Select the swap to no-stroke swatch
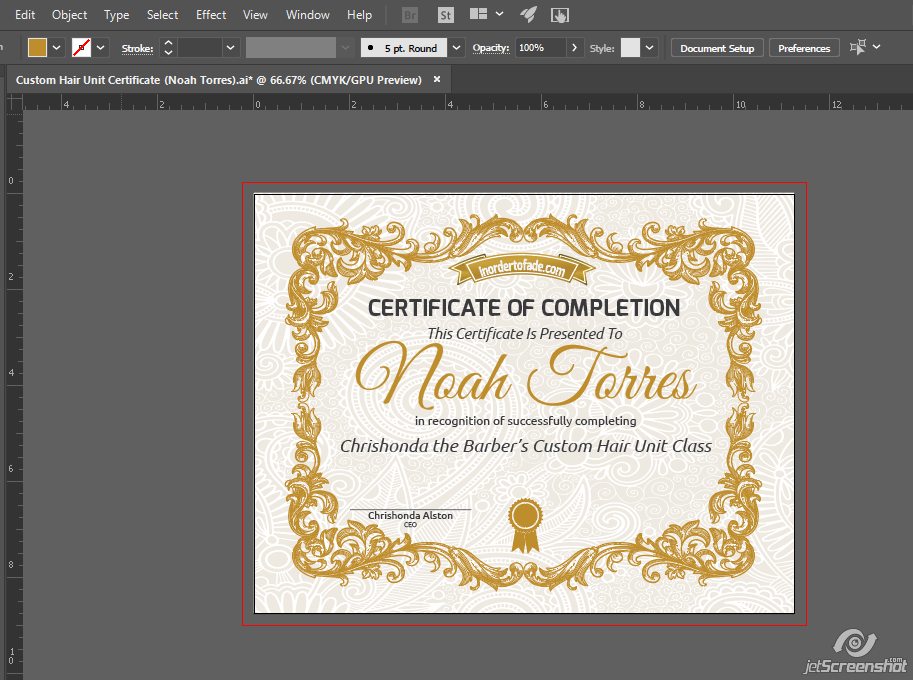Viewport: 913px width, 680px height. 83,46
